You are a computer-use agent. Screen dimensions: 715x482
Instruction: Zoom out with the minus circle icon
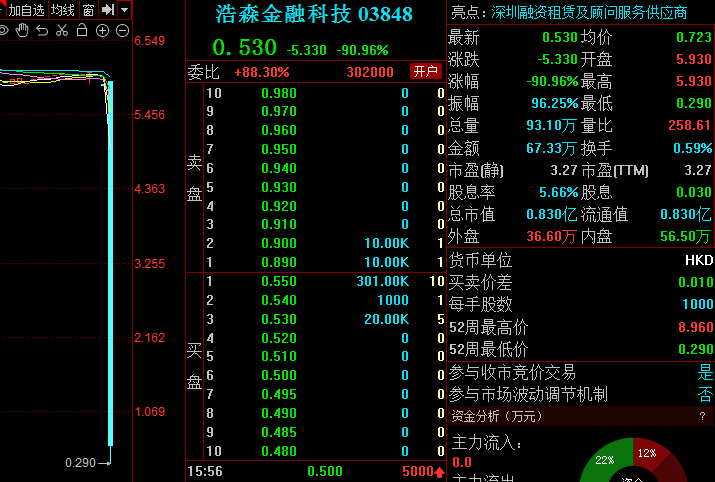(x=123, y=31)
